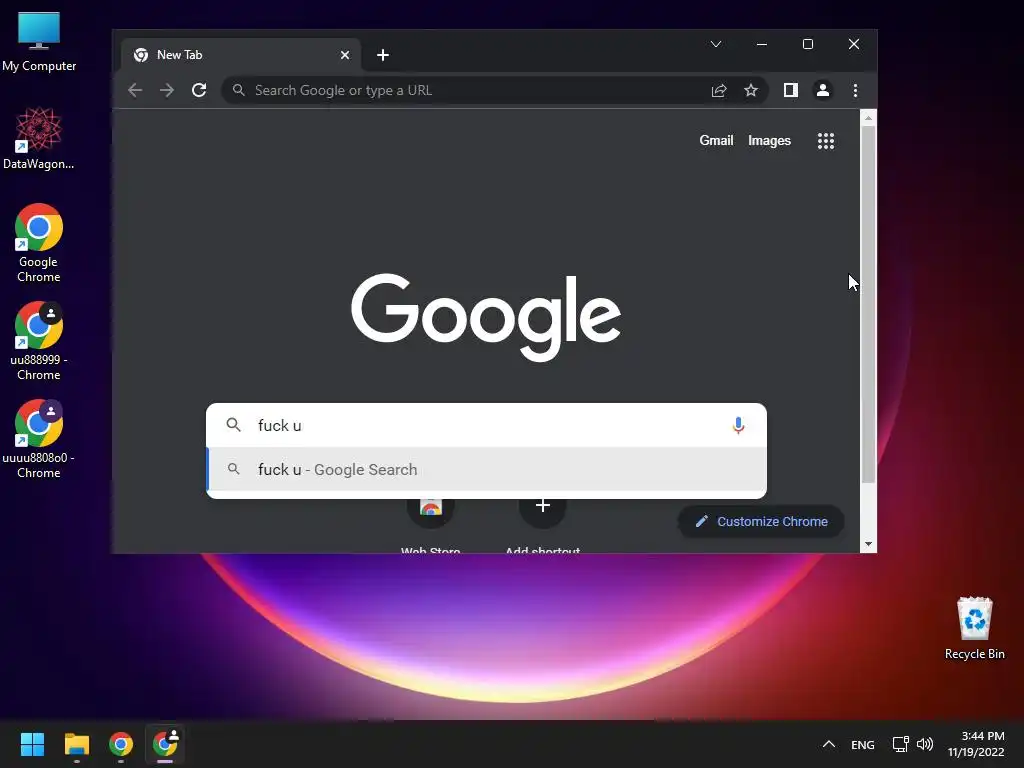Bookmark this tab with the star icon

coord(751,90)
